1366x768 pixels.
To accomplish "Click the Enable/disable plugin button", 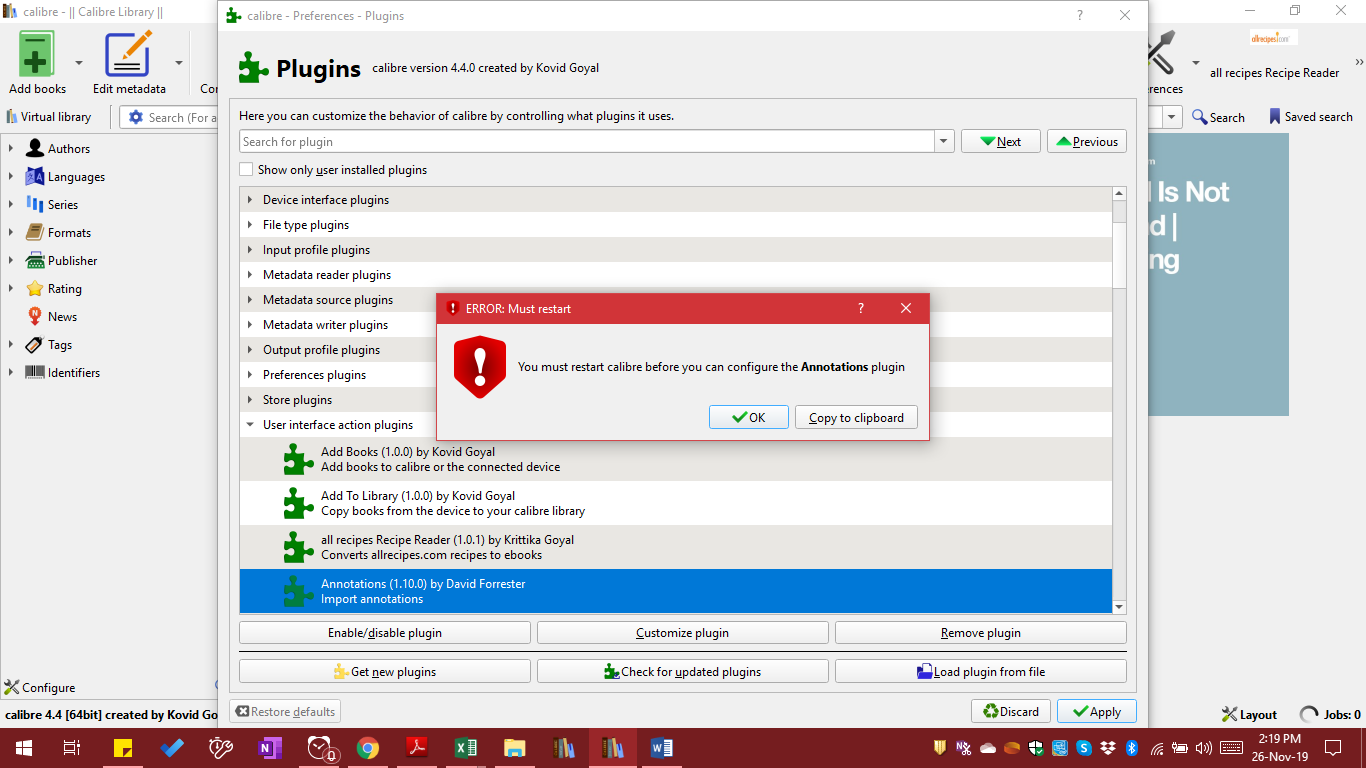I will click(385, 633).
